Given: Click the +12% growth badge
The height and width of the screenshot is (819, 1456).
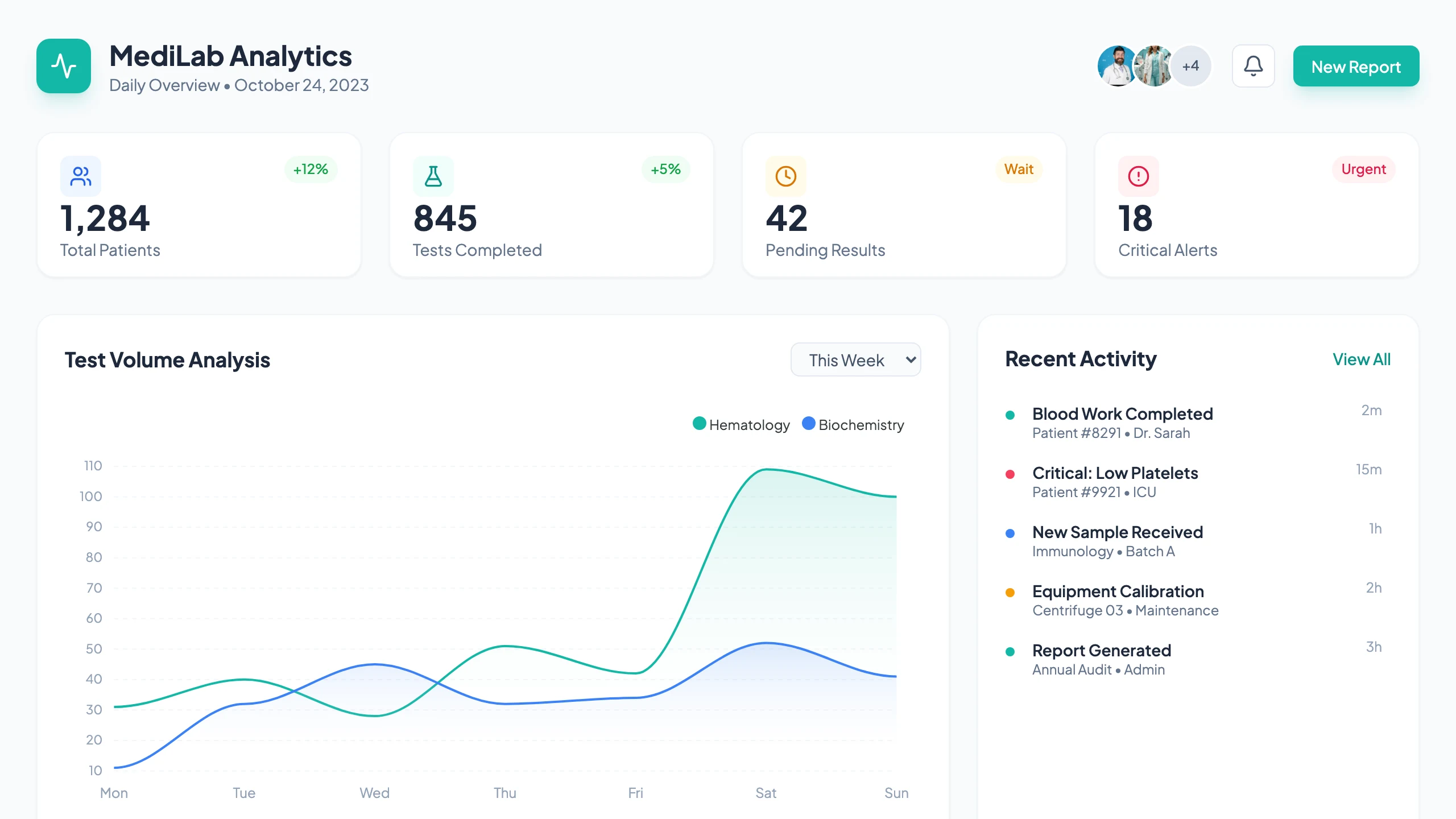Looking at the screenshot, I should click(x=311, y=169).
